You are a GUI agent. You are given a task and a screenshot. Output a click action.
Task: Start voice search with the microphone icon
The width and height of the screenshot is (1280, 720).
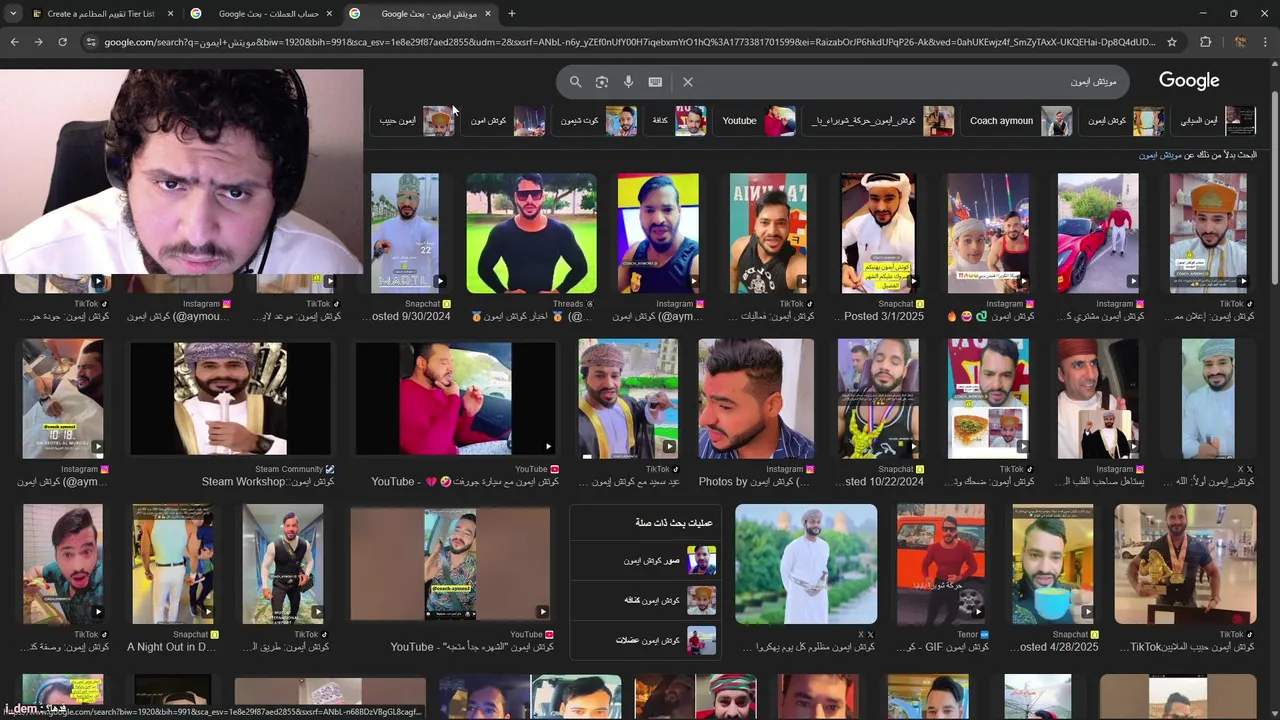point(628,82)
